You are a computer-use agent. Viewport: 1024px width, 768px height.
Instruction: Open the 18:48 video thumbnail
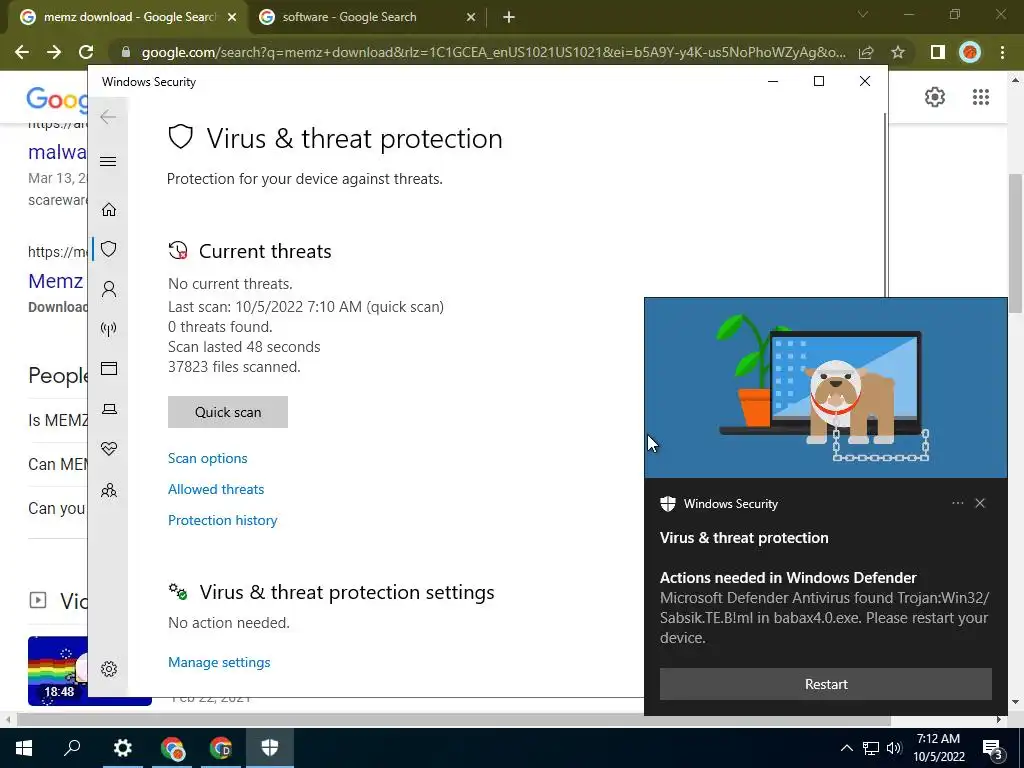point(89,671)
